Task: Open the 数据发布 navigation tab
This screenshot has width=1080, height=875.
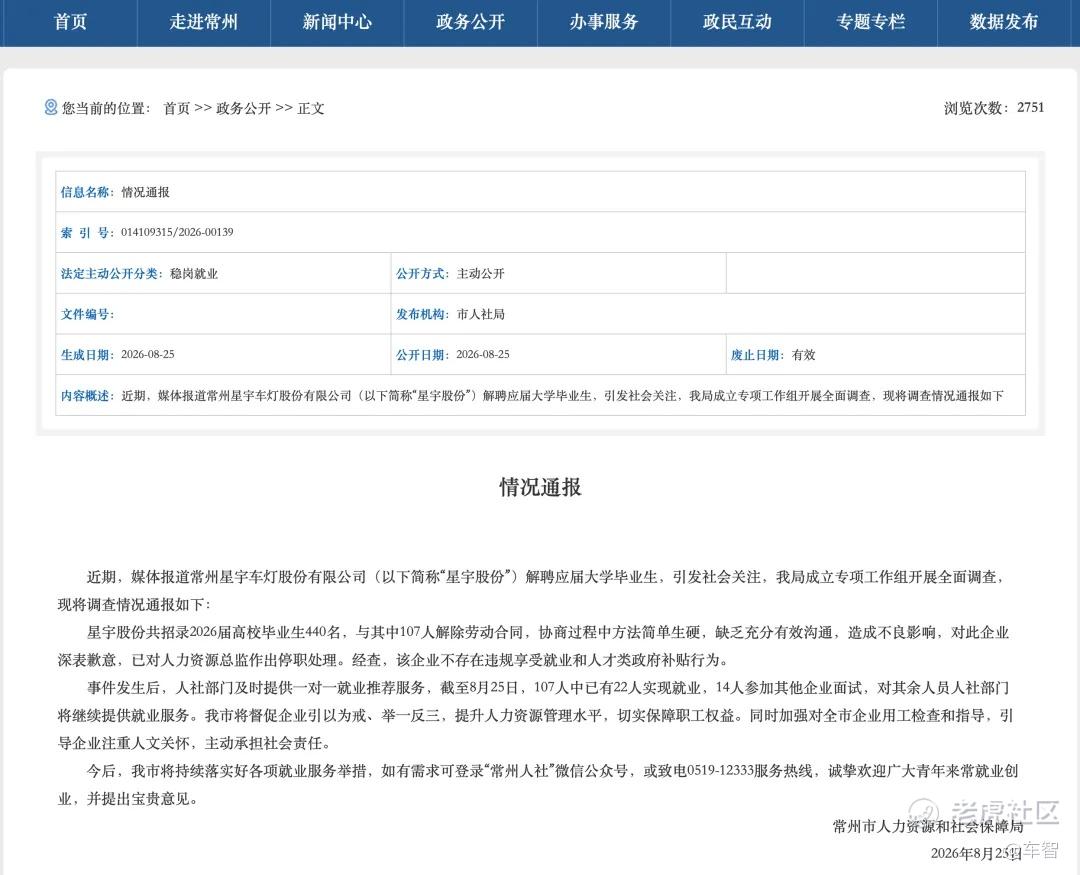Action: (1004, 22)
